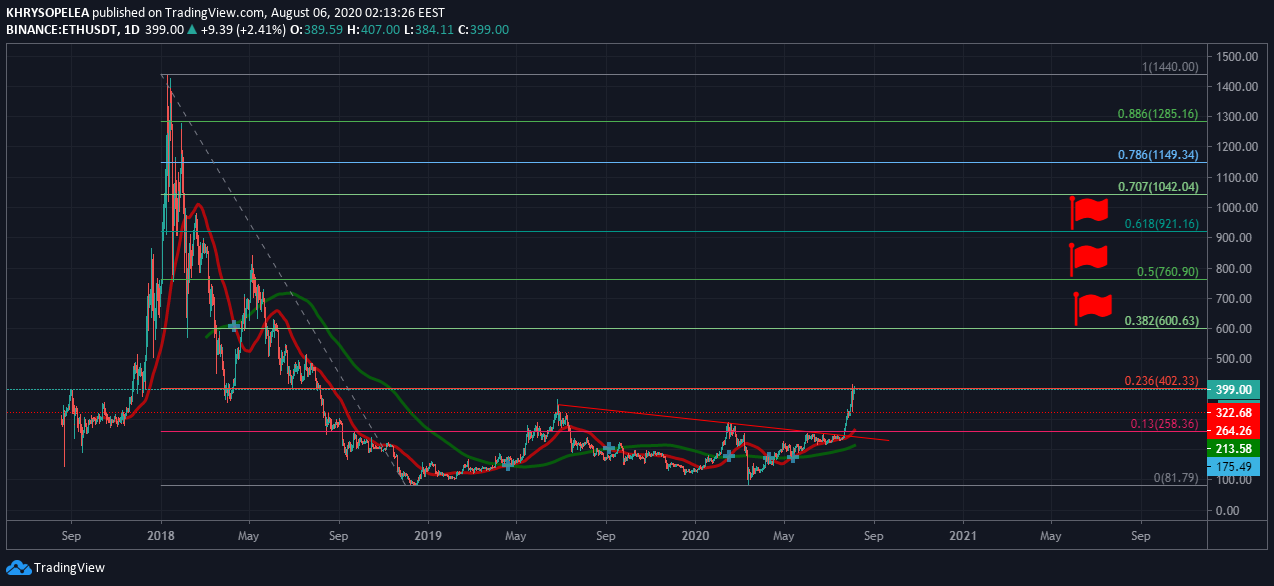Click the red 322.68 price tag
The width and height of the screenshot is (1274, 586).
[x=1234, y=412]
